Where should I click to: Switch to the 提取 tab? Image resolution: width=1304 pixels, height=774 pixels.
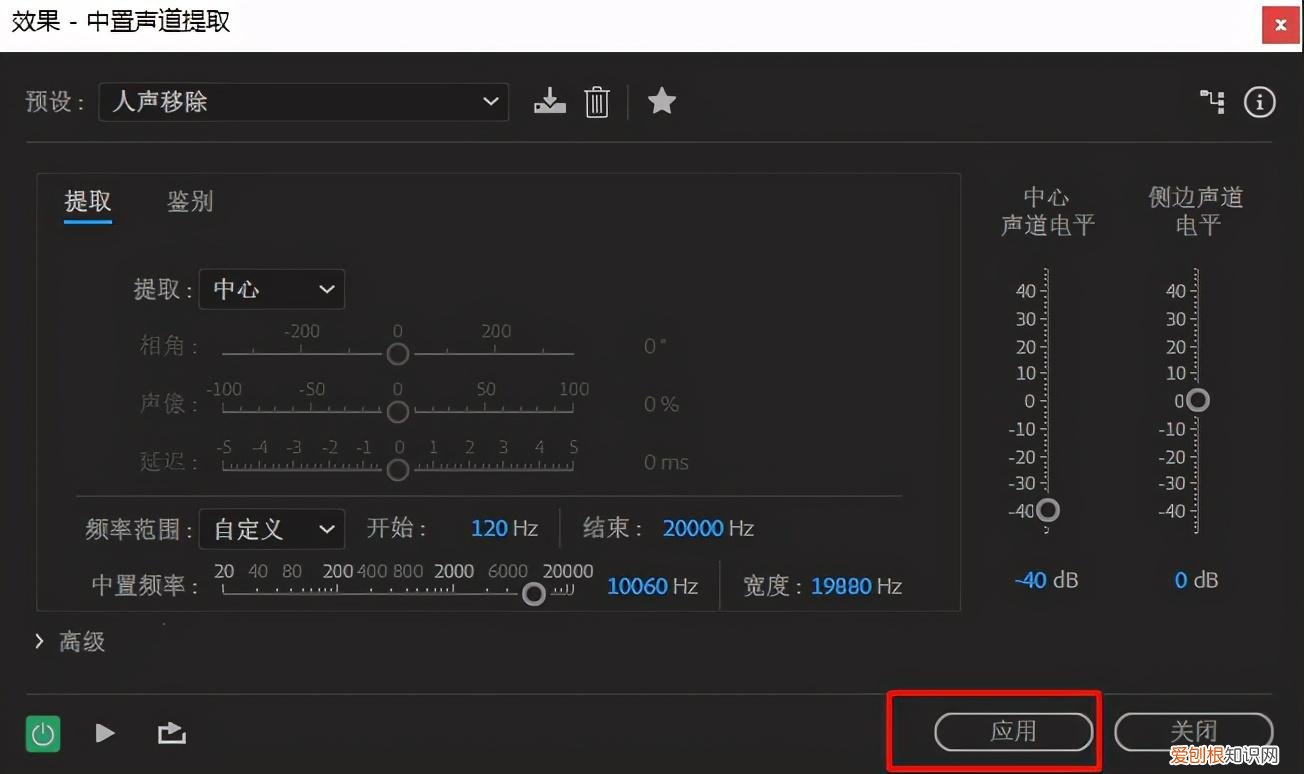tap(88, 201)
